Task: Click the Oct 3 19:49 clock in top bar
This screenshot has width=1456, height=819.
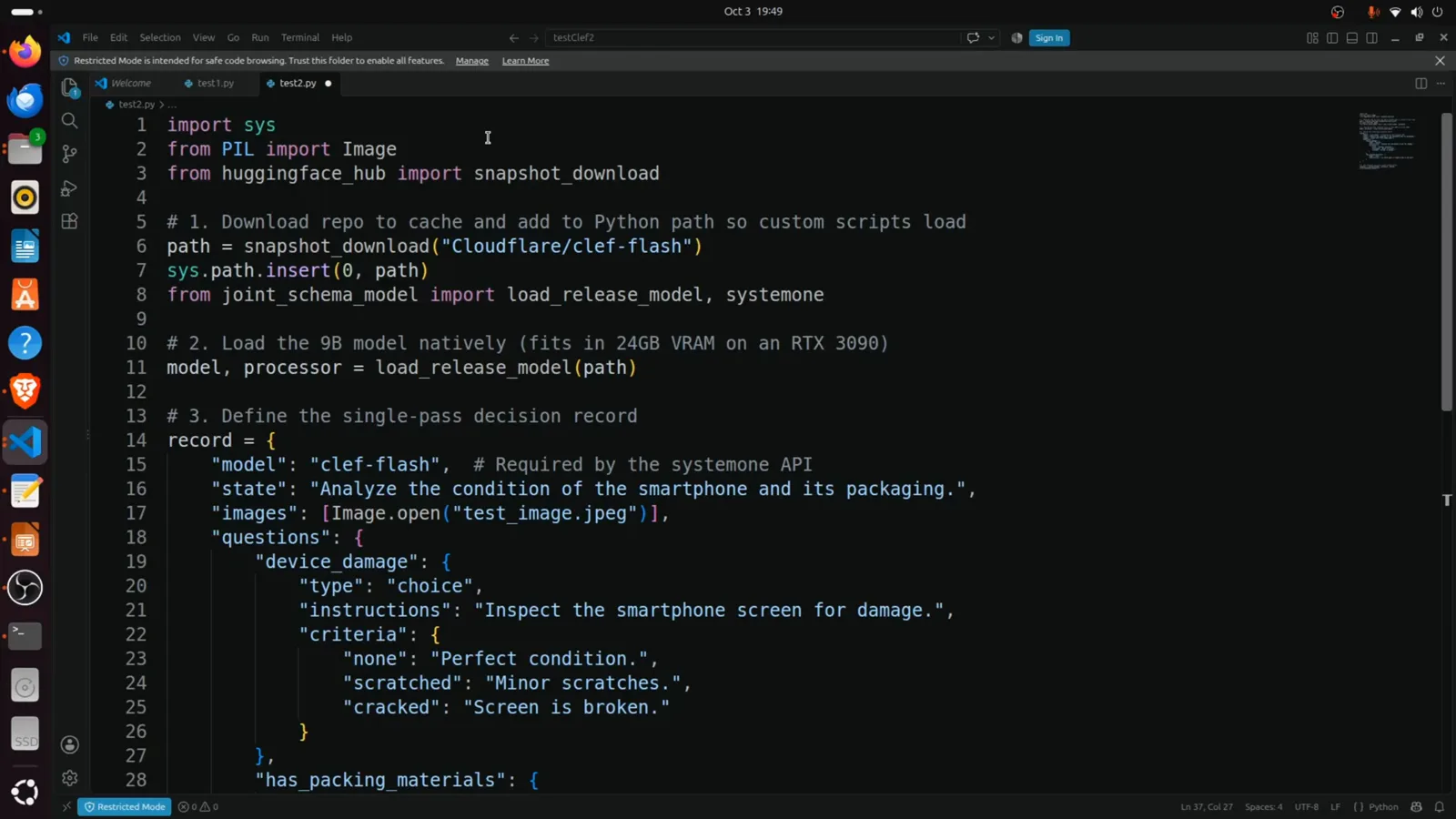Action: coord(753,12)
